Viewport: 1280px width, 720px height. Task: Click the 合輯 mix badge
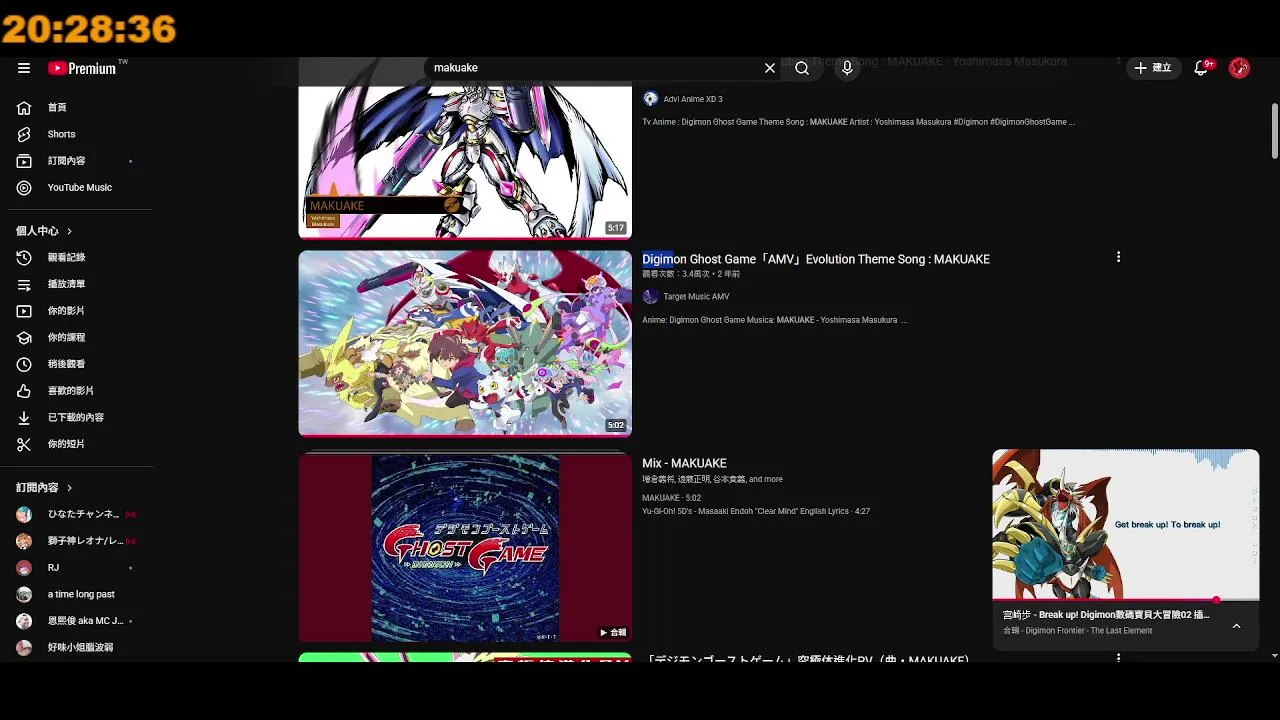[613, 632]
